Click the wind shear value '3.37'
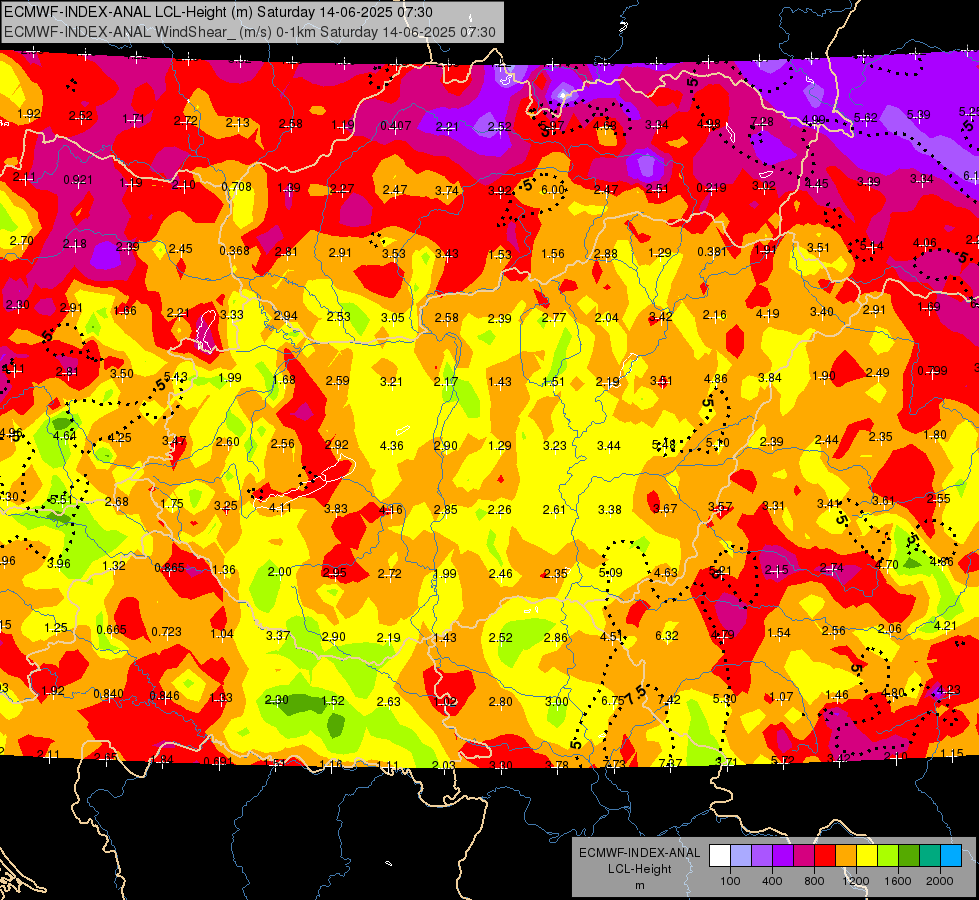The width and height of the screenshot is (979, 900). tap(278, 636)
